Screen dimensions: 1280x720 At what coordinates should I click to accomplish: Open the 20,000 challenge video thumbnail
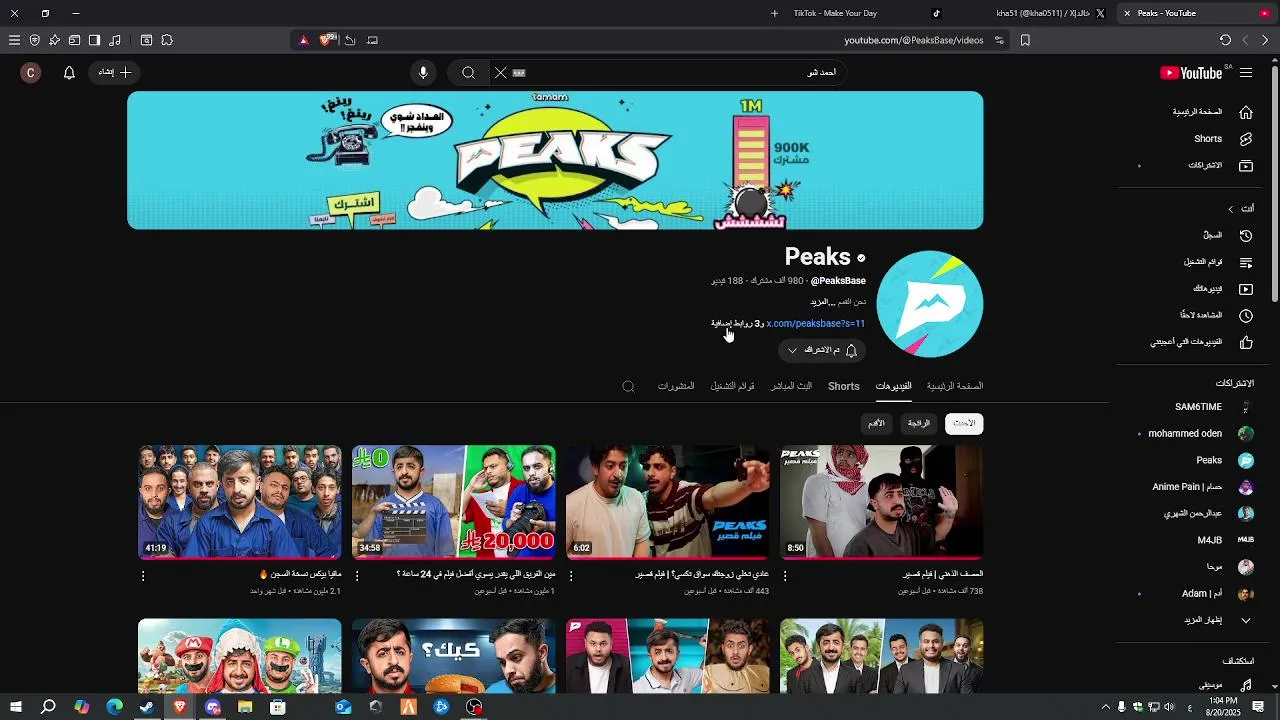pyautogui.click(x=454, y=502)
